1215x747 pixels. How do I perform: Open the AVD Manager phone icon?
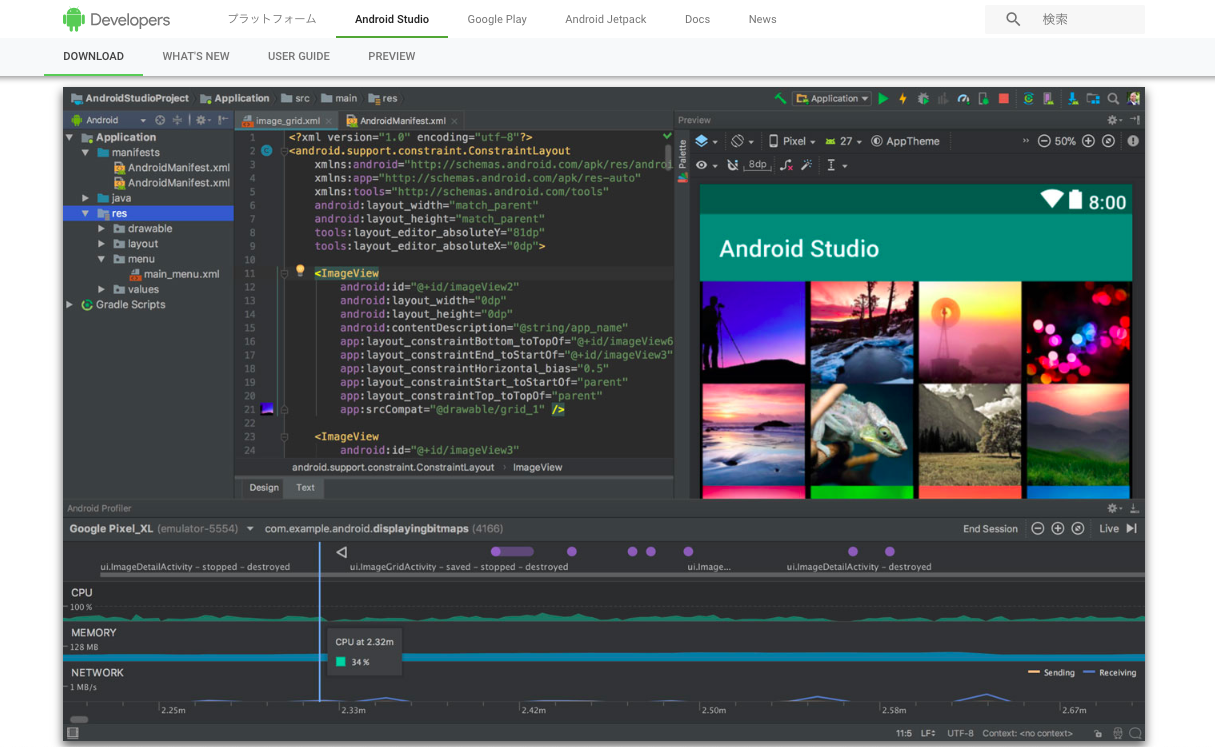(1048, 98)
